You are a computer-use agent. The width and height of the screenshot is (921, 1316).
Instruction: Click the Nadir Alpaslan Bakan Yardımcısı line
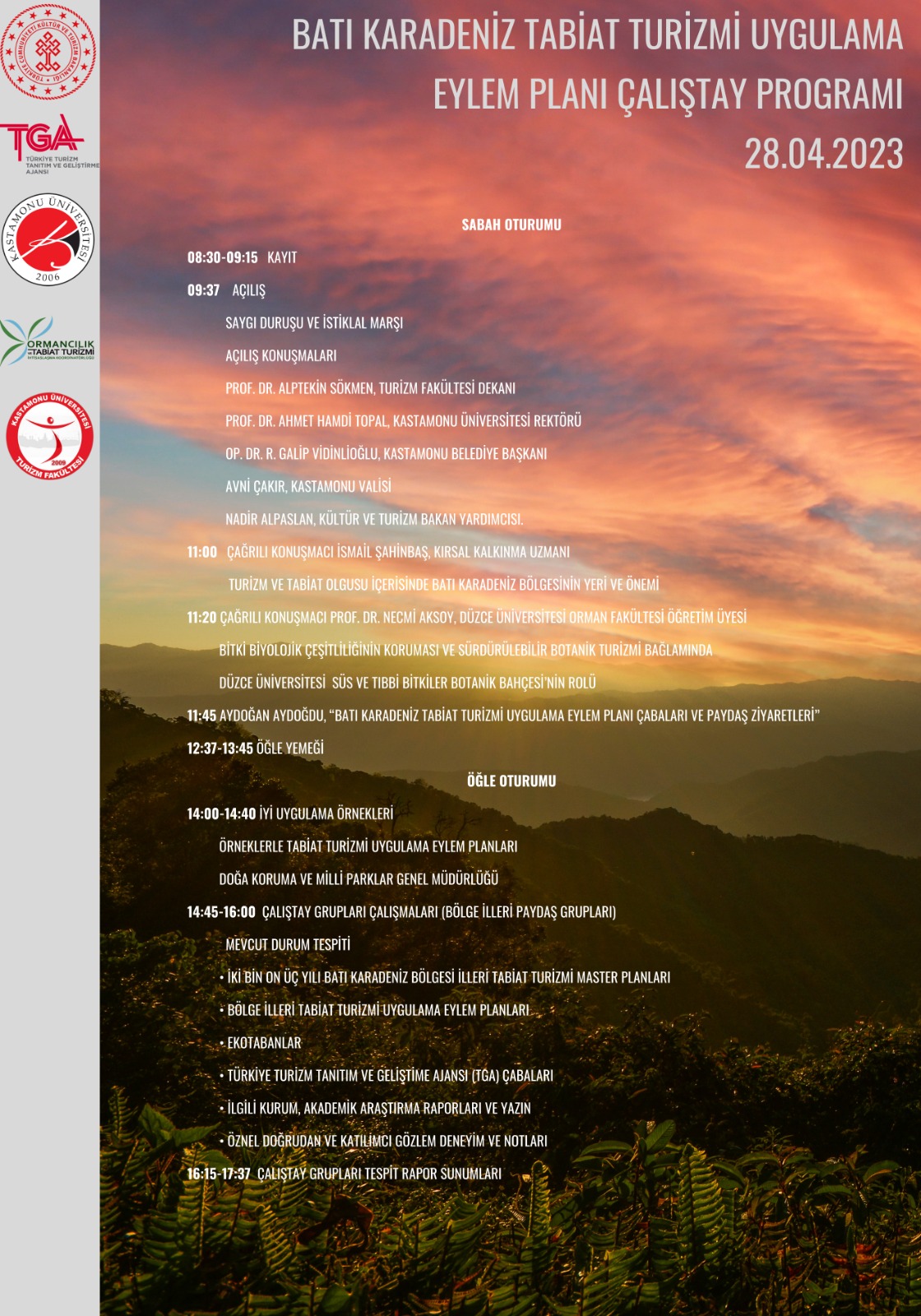click(x=374, y=519)
